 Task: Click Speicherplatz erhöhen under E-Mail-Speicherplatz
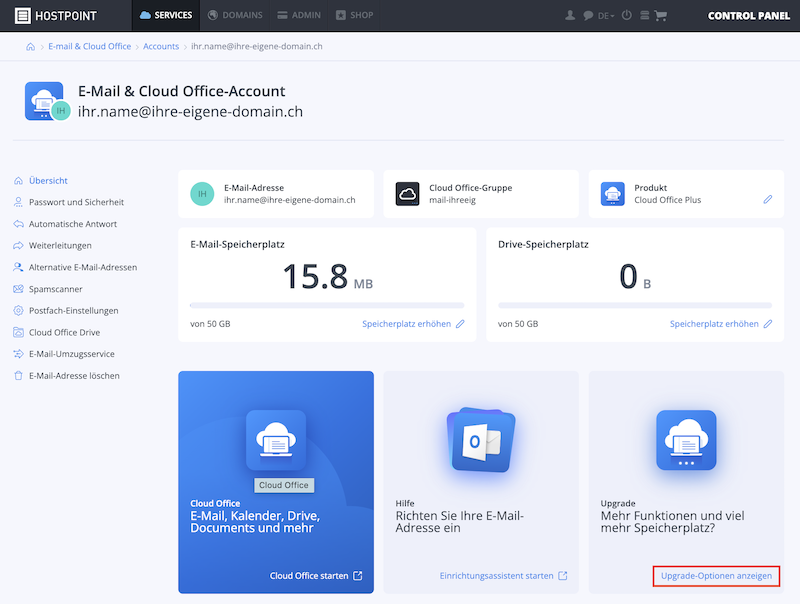pos(413,324)
